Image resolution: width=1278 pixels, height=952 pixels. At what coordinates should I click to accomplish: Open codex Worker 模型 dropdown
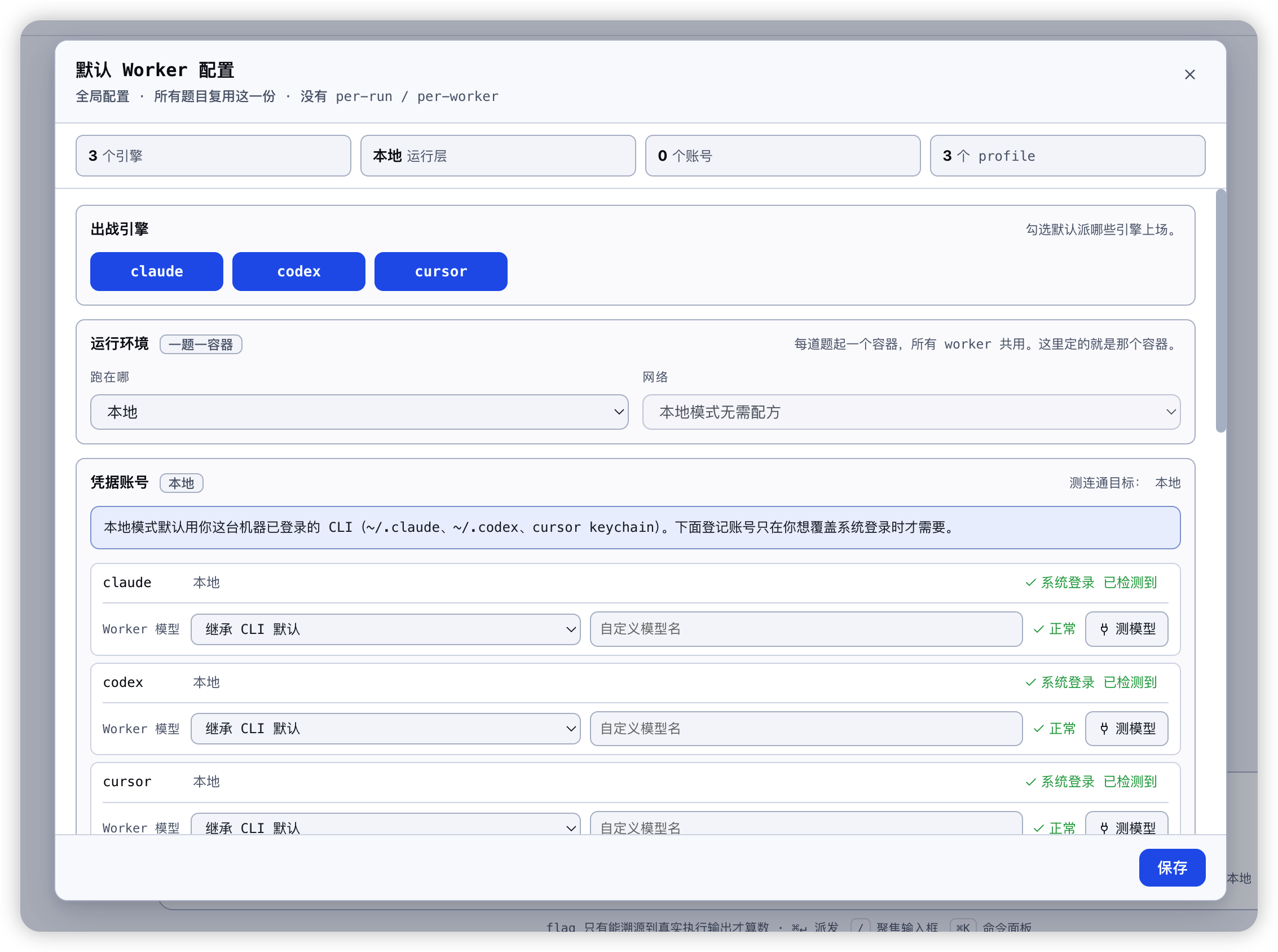[385, 729]
